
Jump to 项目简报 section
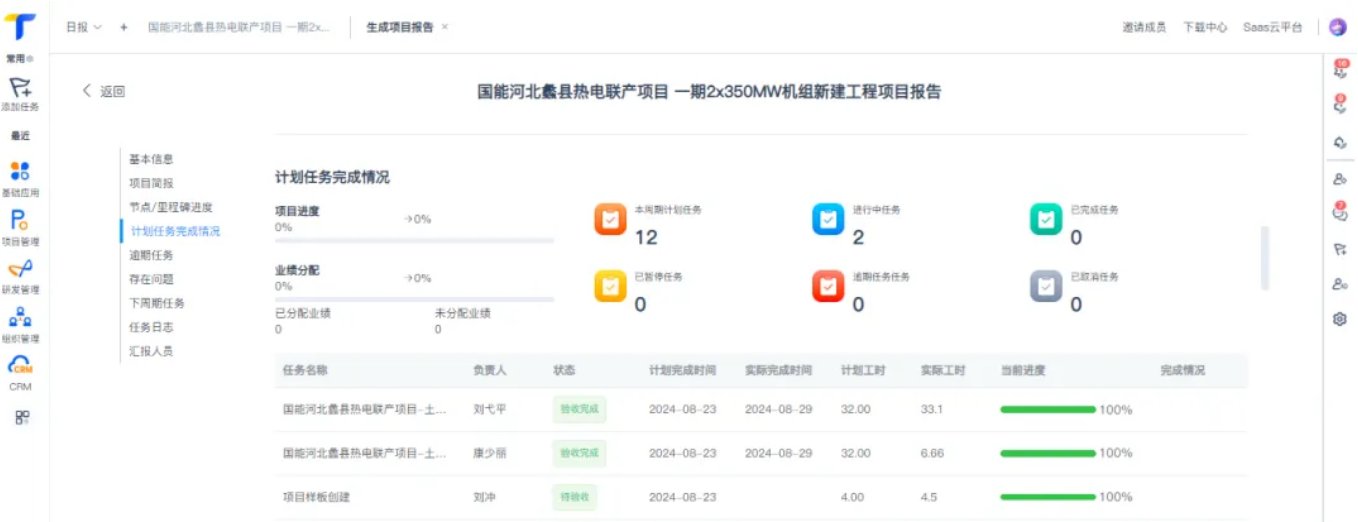(151, 183)
